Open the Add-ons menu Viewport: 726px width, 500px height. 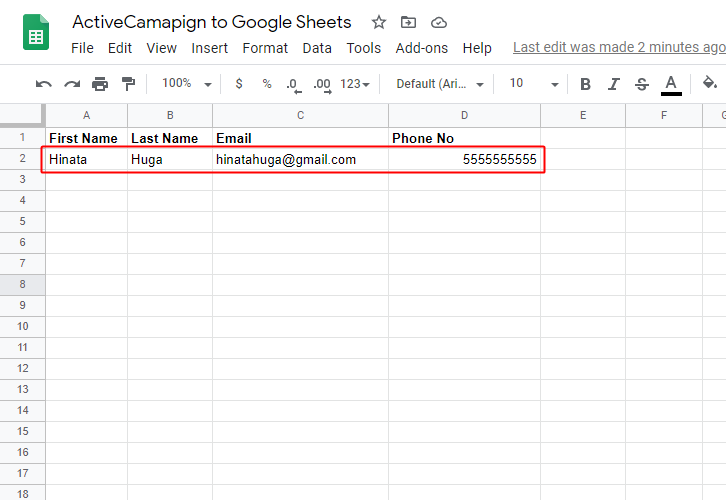[x=422, y=48]
